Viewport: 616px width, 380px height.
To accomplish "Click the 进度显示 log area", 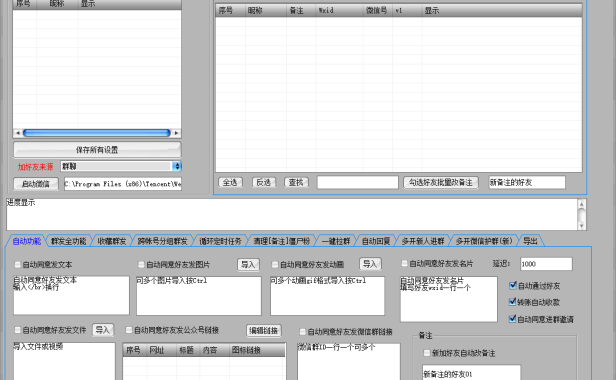I will [292, 215].
